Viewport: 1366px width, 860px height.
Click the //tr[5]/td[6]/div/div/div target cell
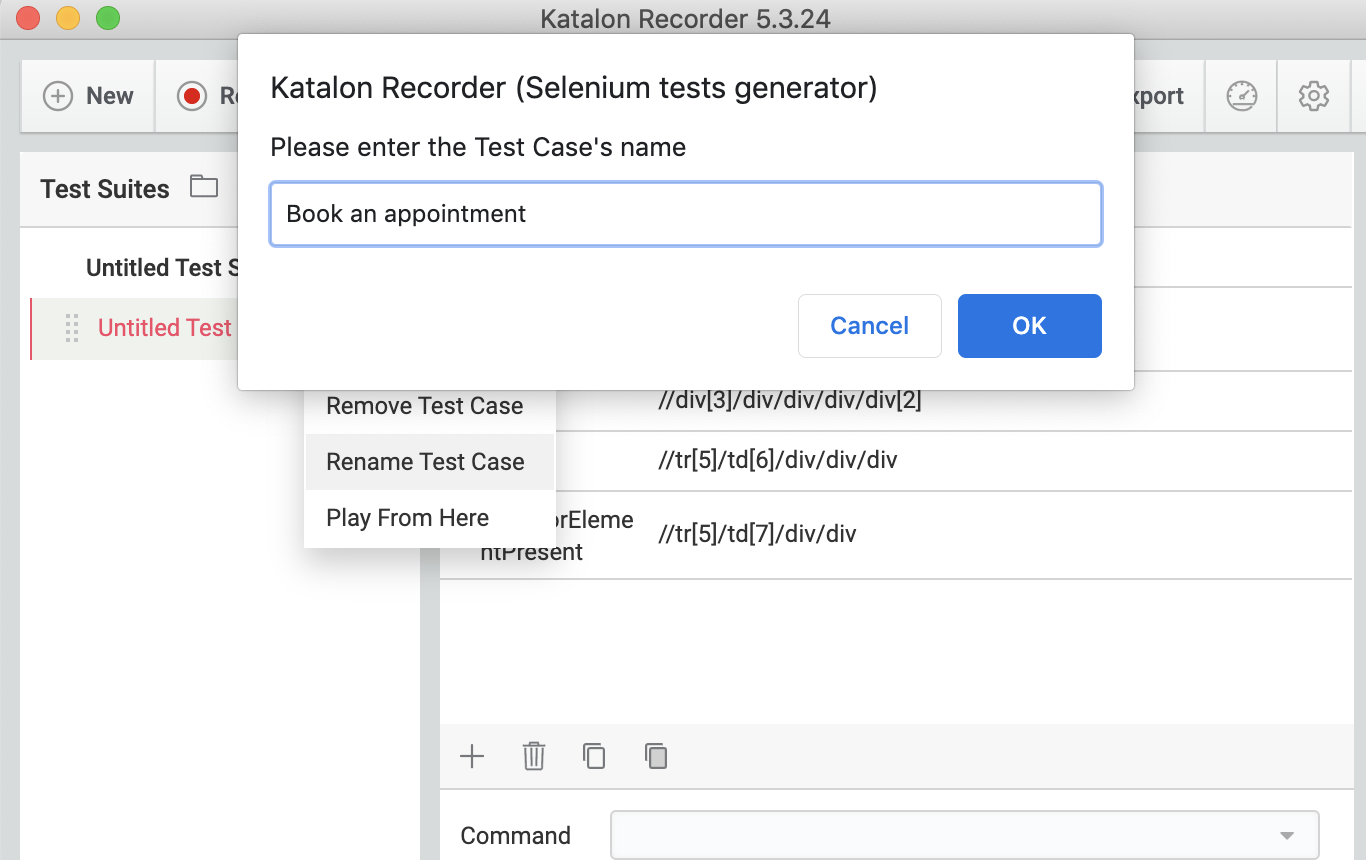[x=778, y=461]
